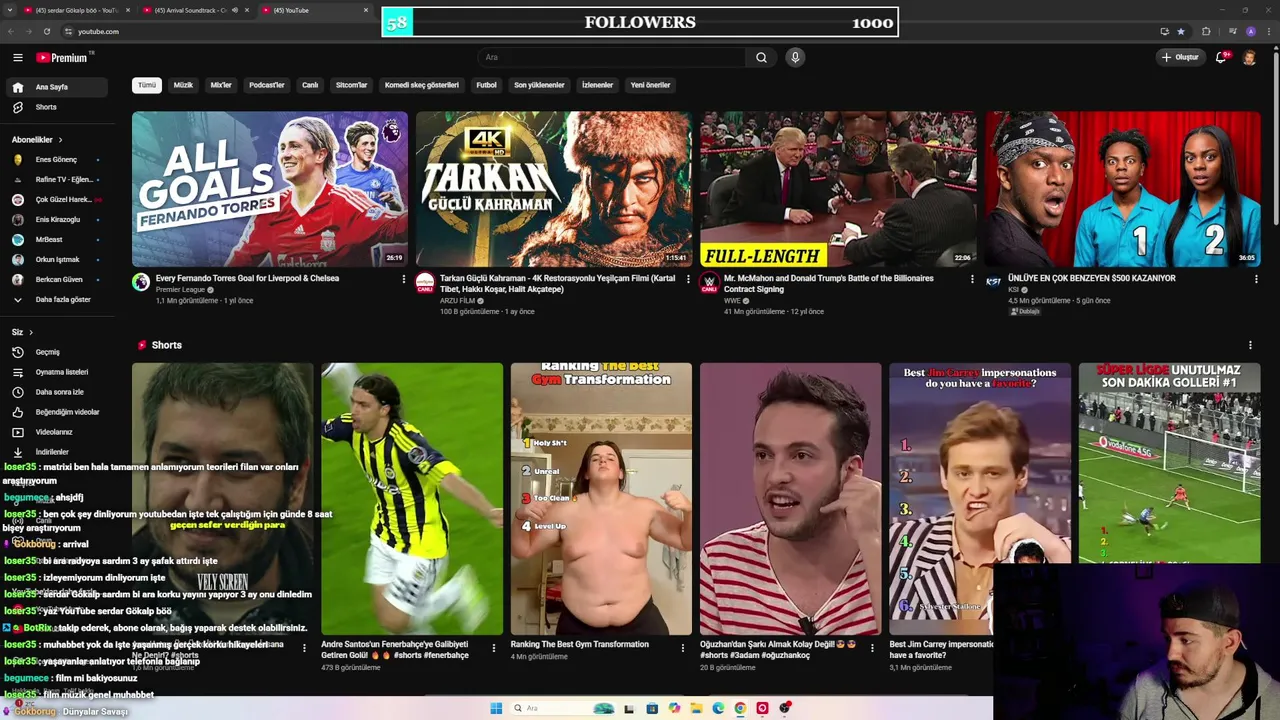Open the YouTube account avatar menu
The height and width of the screenshot is (720, 1280).
[1249, 57]
